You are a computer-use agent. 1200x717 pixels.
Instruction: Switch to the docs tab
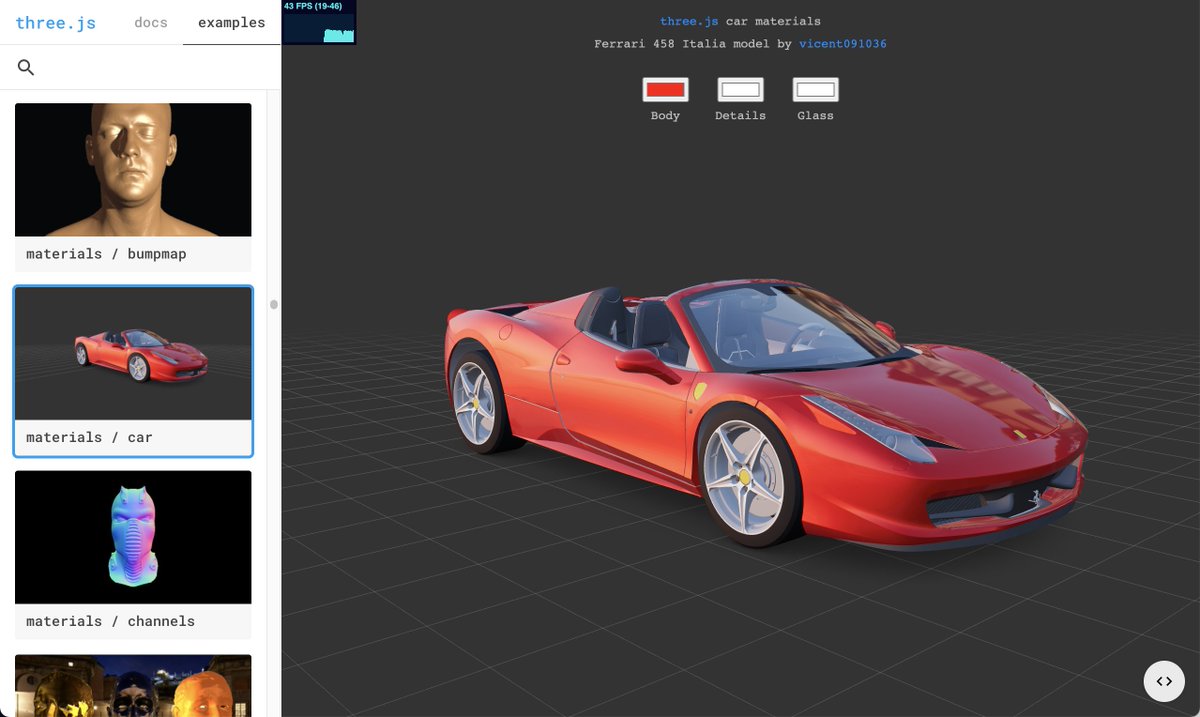tap(150, 22)
